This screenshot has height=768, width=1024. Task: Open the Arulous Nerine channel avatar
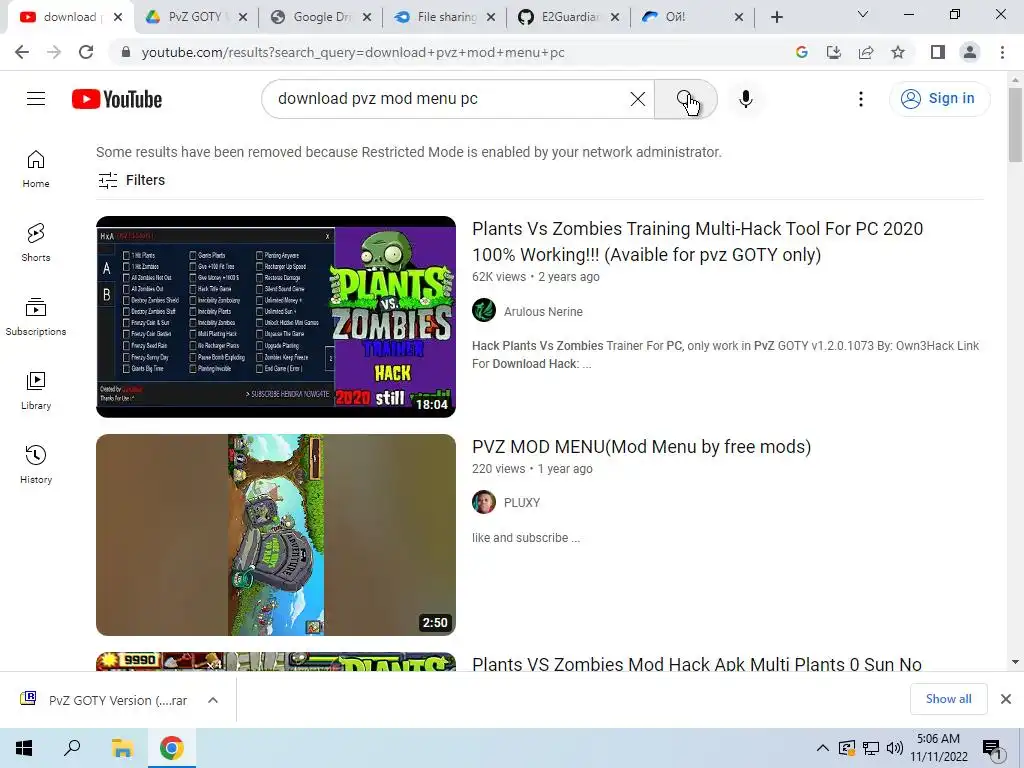[484, 311]
